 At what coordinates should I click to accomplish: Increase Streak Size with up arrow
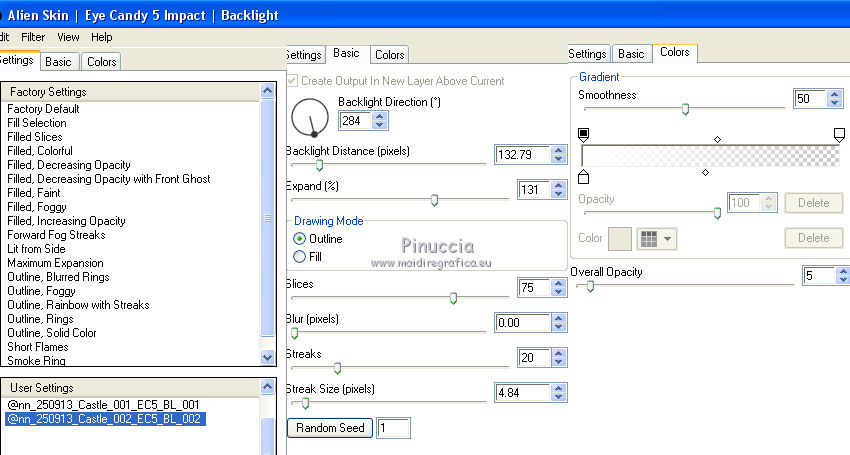point(558,388)
